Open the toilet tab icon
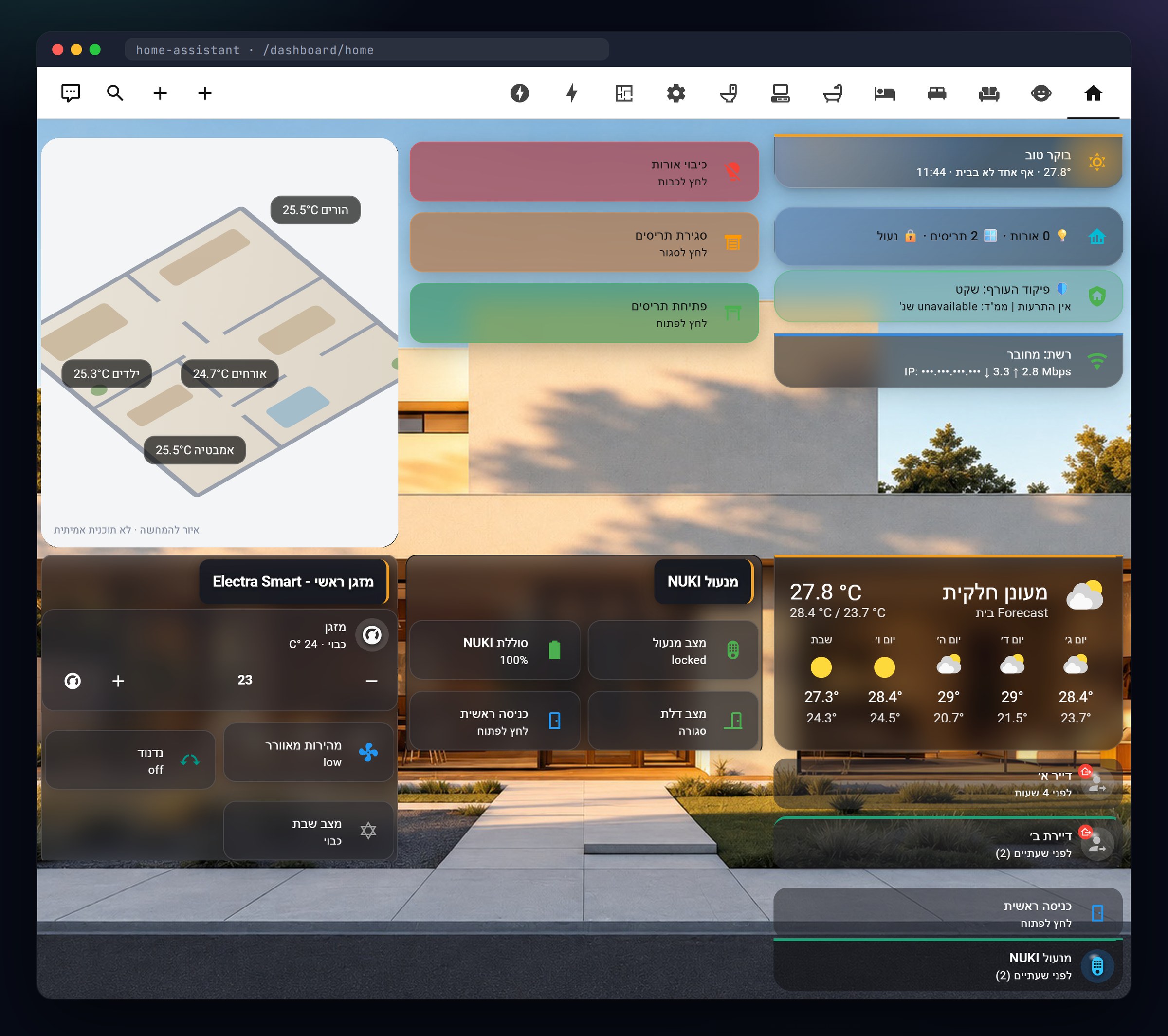The height and width of the screenshot is (1036, 1168). click(x=729, y=93)
